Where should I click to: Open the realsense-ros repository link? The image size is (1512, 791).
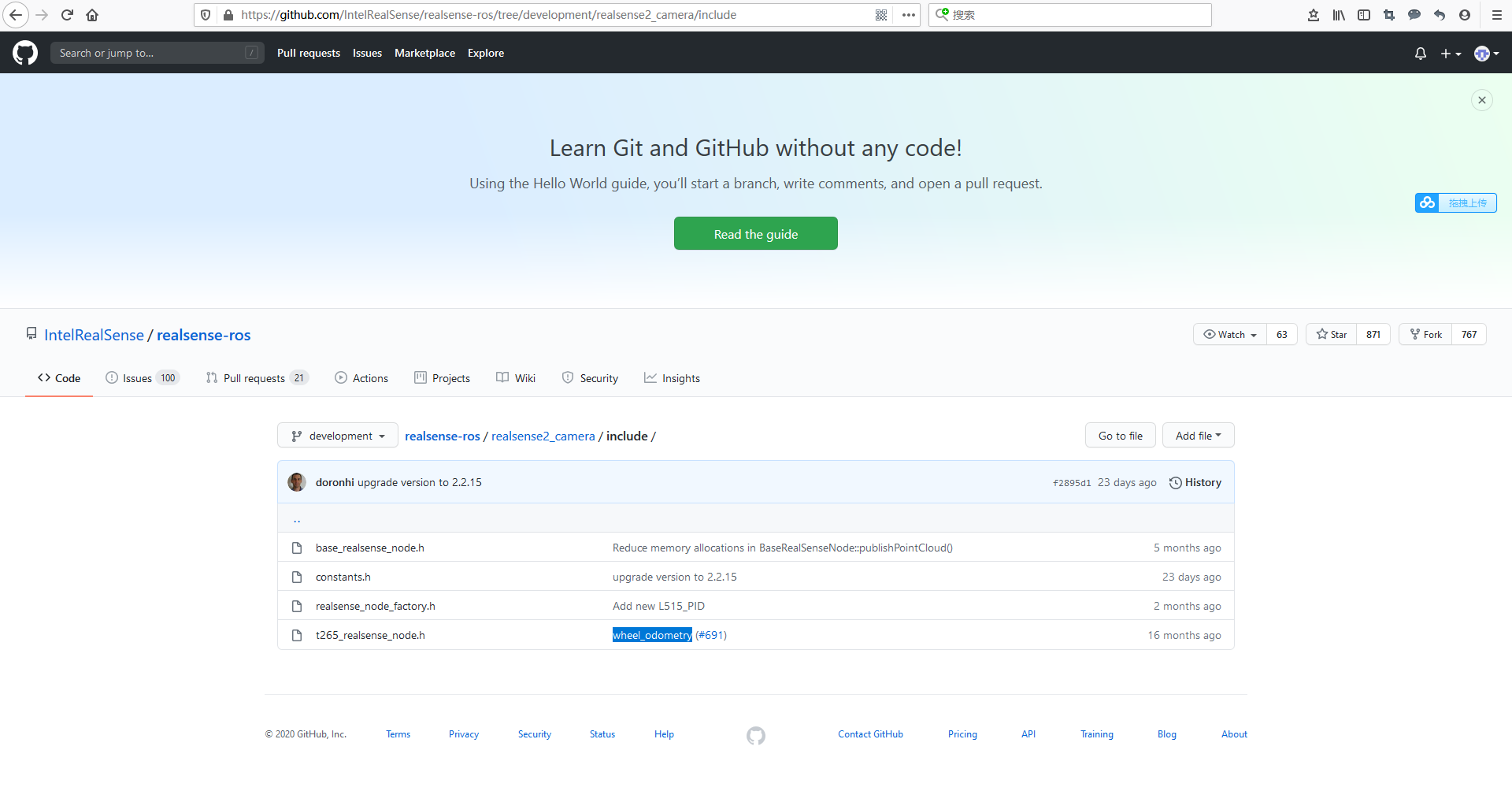point(204,335)
